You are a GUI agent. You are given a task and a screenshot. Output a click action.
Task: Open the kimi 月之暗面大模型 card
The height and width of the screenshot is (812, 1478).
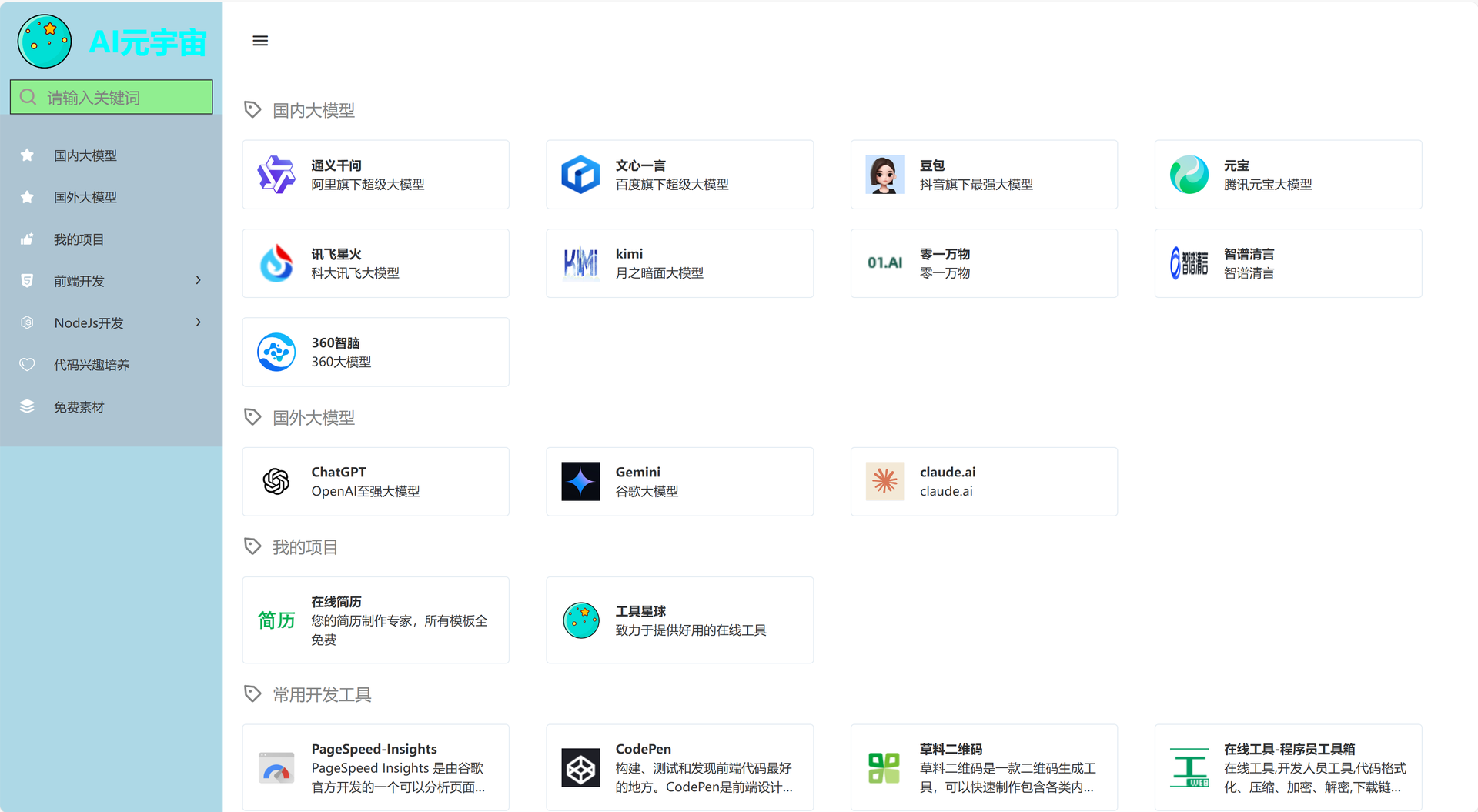tap(679, 263)
